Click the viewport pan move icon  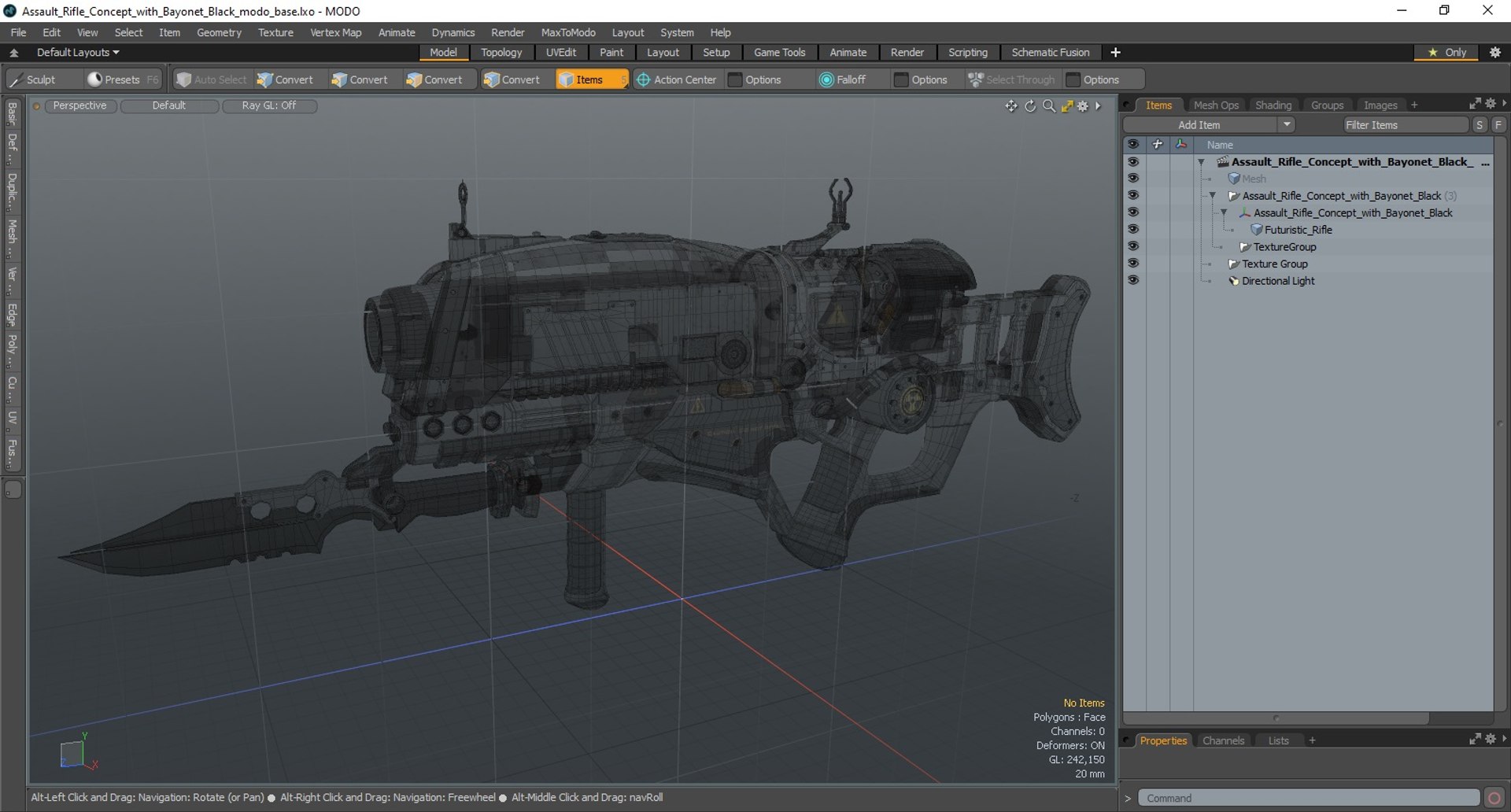(x=1011, y=106)
